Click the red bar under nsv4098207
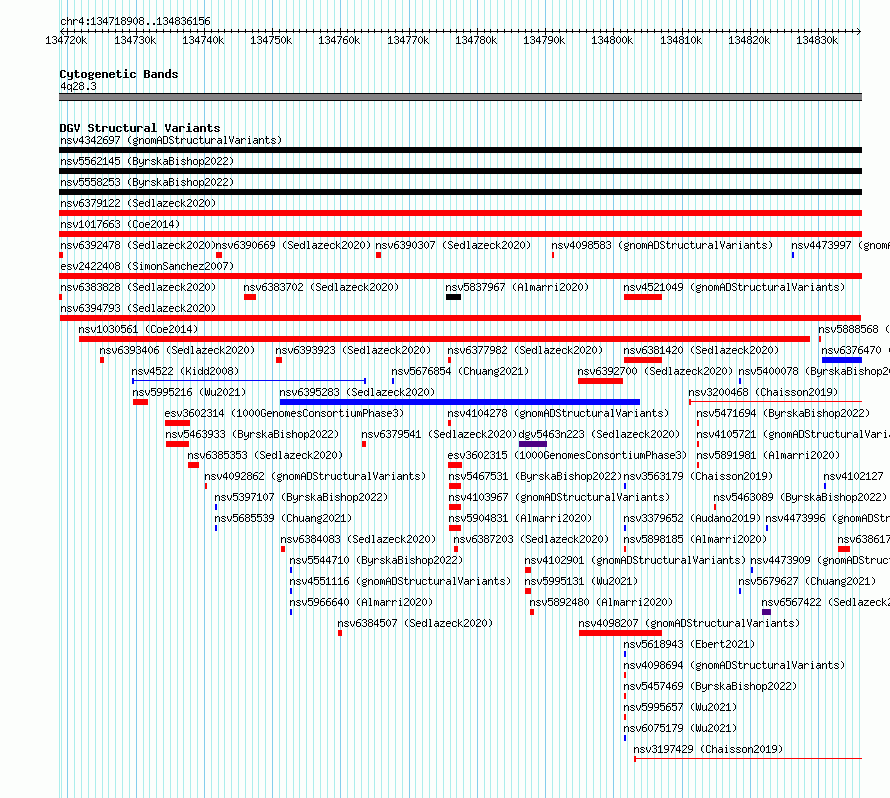Screen dimensions: 890x798 (x=620, y=633)
